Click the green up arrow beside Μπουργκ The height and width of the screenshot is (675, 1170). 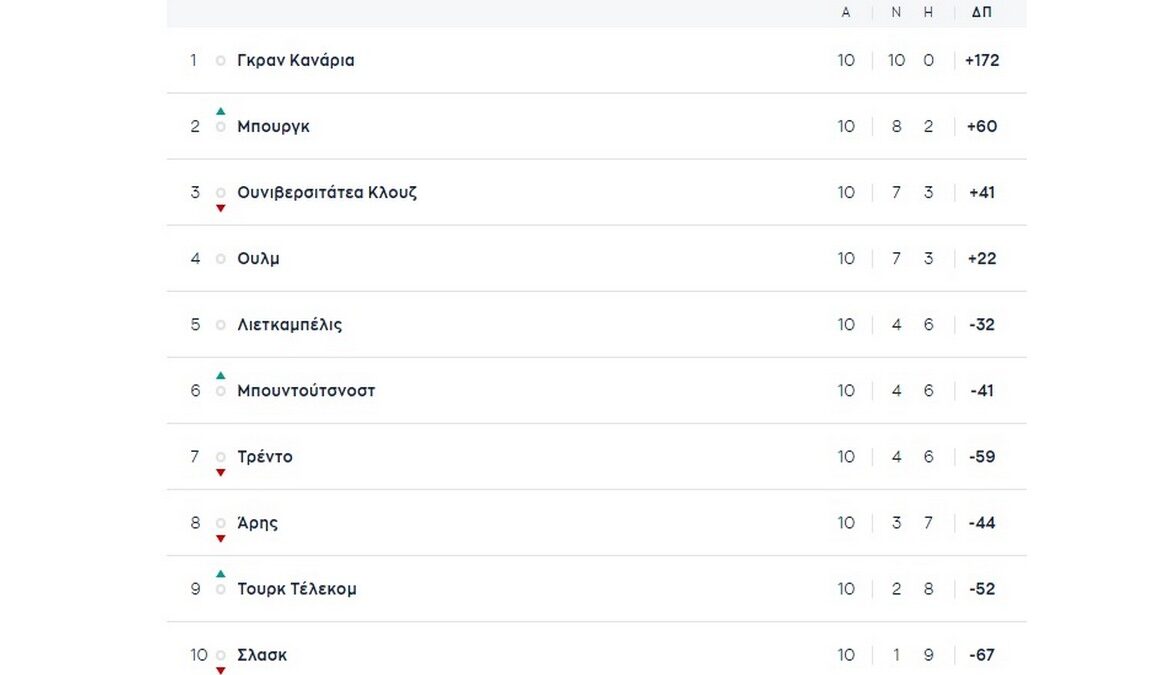tap(221, 111)
